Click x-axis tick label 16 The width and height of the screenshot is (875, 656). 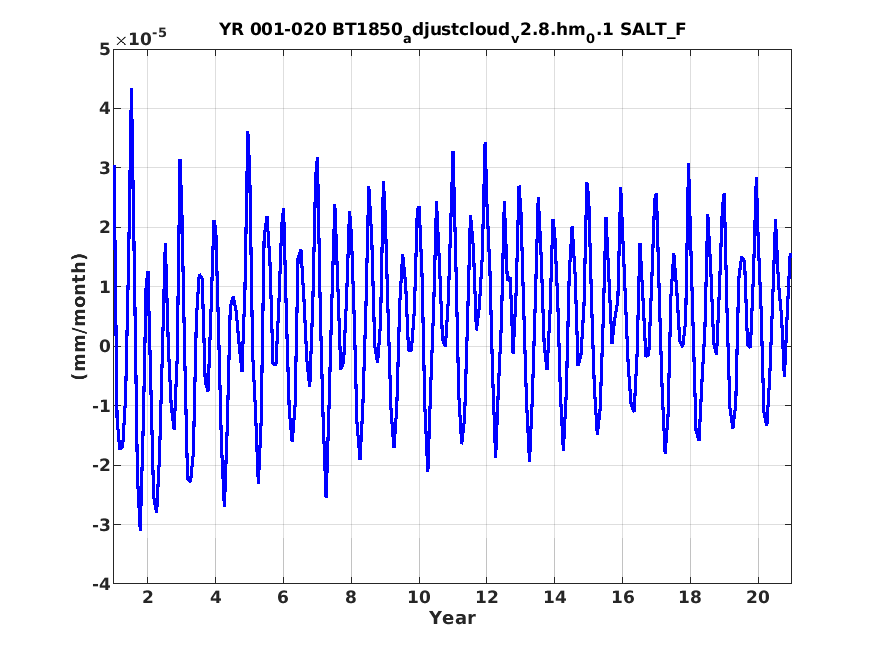623,597
